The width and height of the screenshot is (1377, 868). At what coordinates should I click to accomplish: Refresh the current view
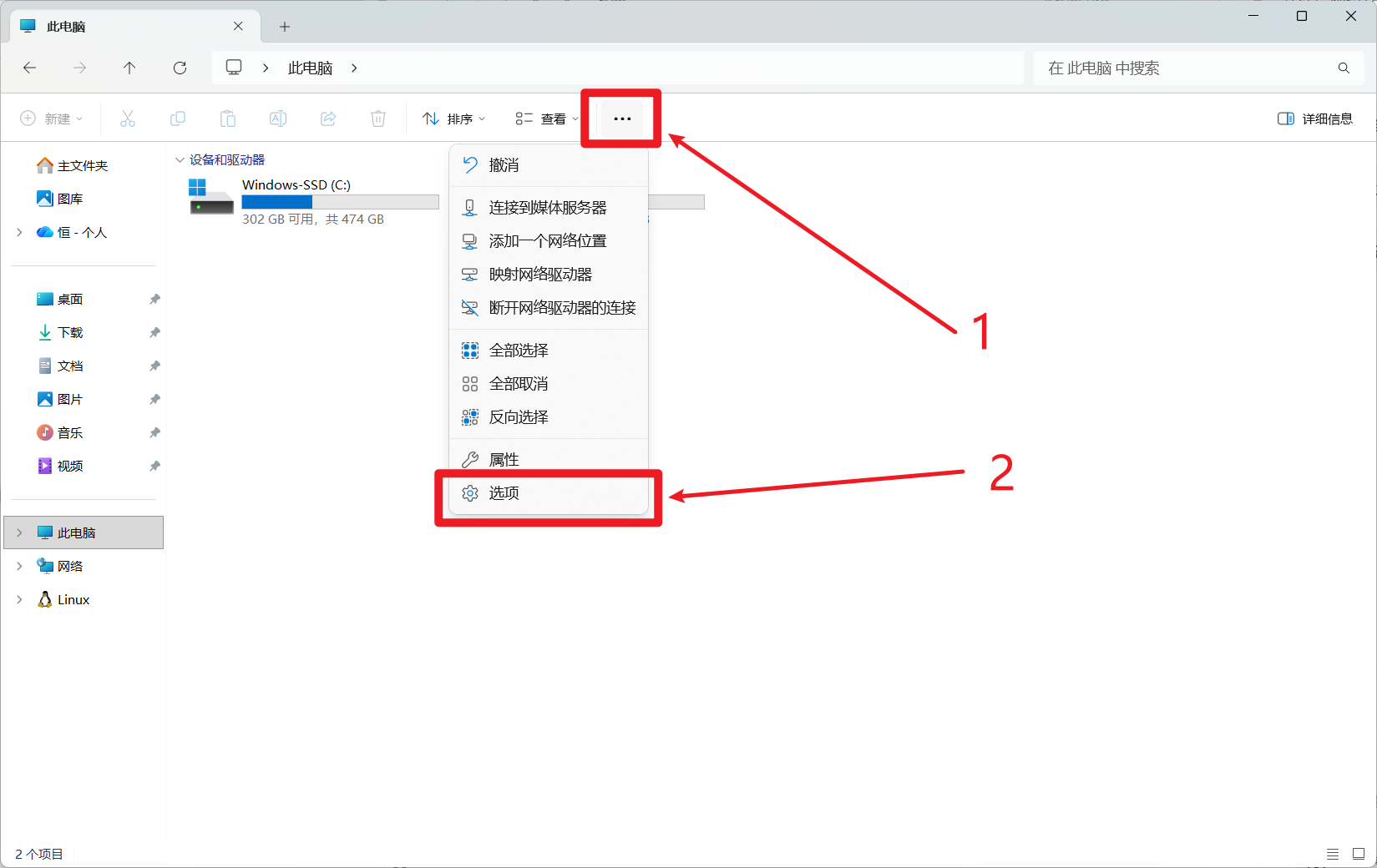180,68
